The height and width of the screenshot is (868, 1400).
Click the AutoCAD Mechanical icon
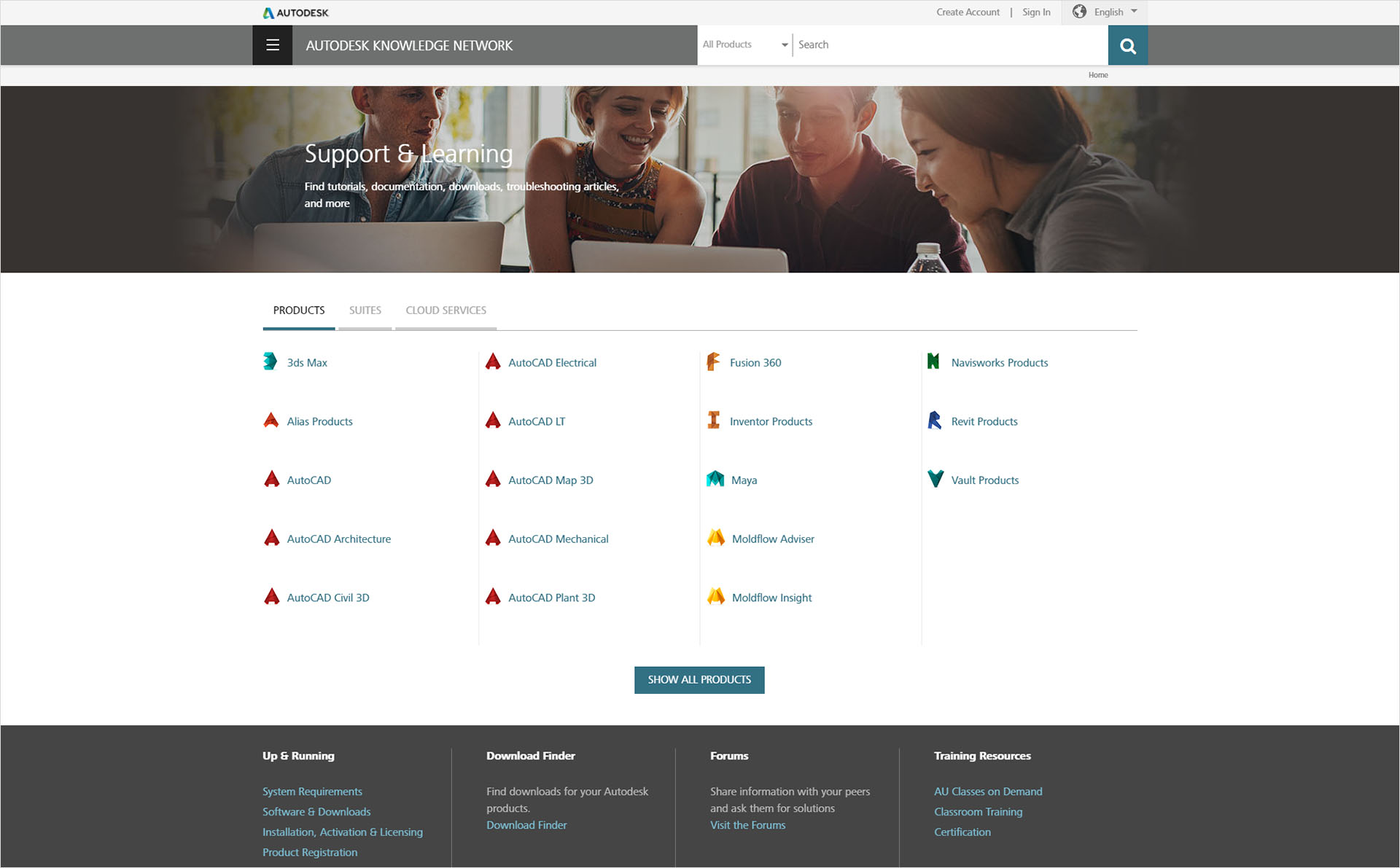point(493,538)
